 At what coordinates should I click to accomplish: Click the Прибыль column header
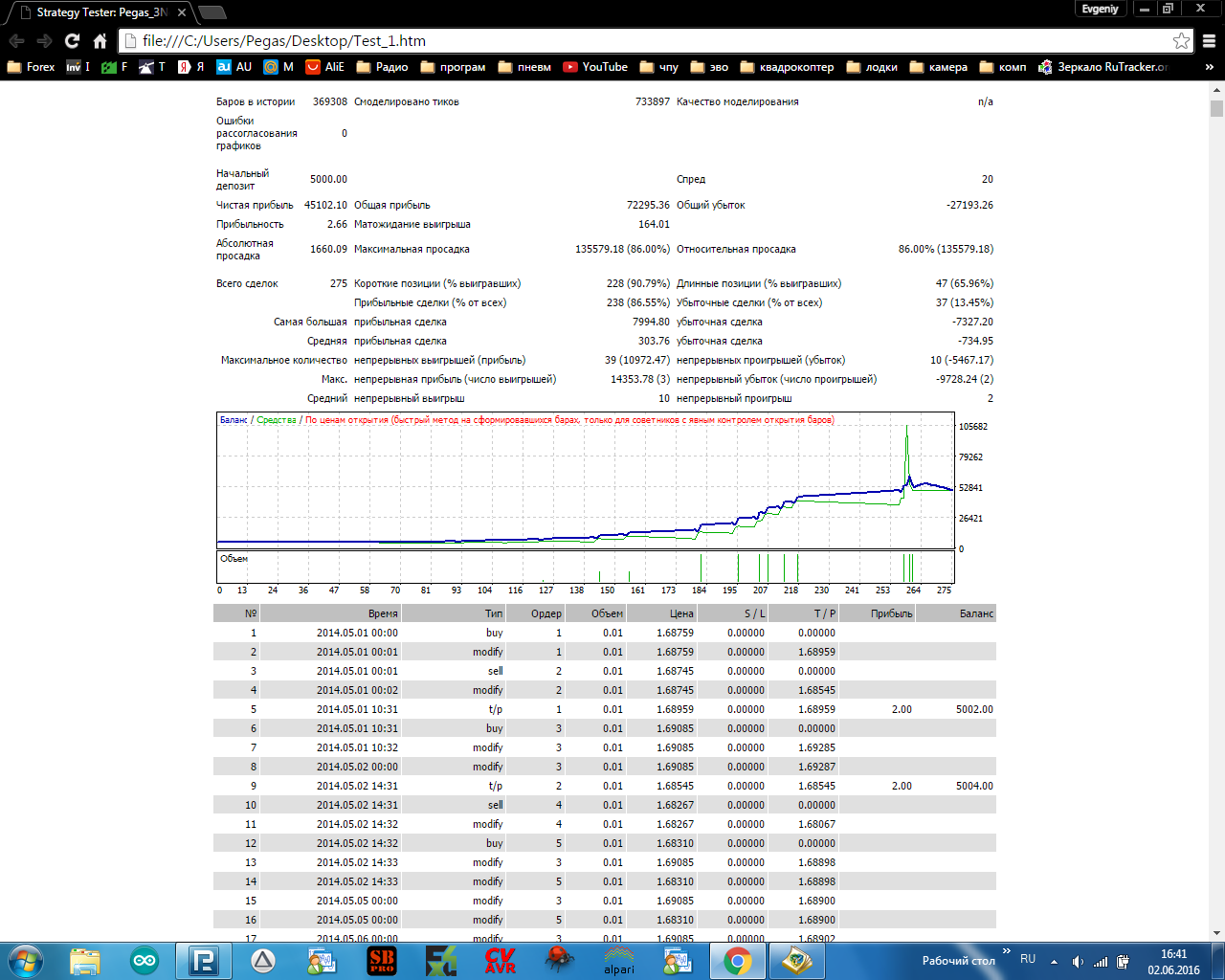pyautogui.click(x=876, y=613)
